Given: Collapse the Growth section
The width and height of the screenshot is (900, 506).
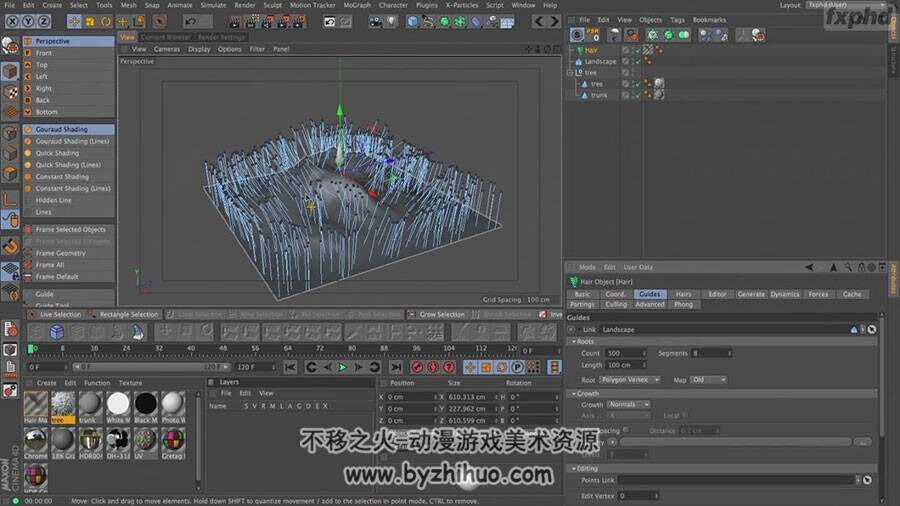Looking at the screenshot, I should point(574,394).
